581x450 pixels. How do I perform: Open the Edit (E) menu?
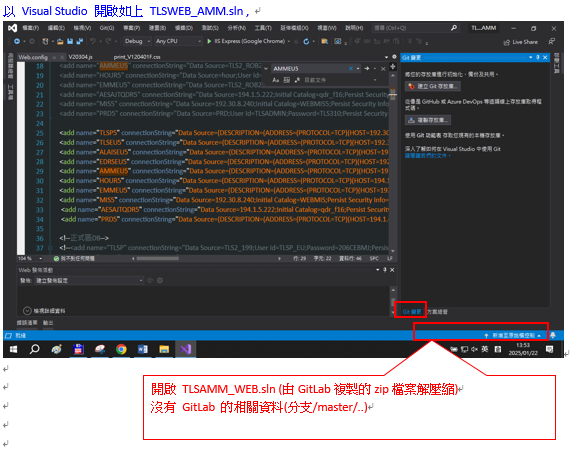coord(56,28)
